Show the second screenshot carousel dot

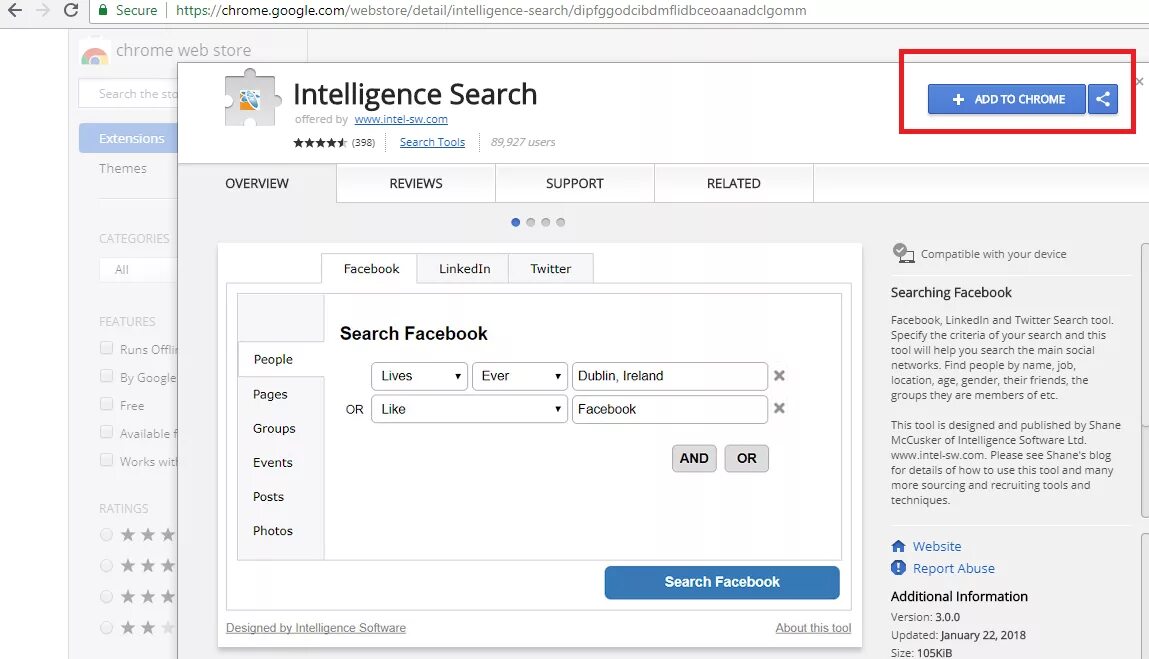coord(531,222)
